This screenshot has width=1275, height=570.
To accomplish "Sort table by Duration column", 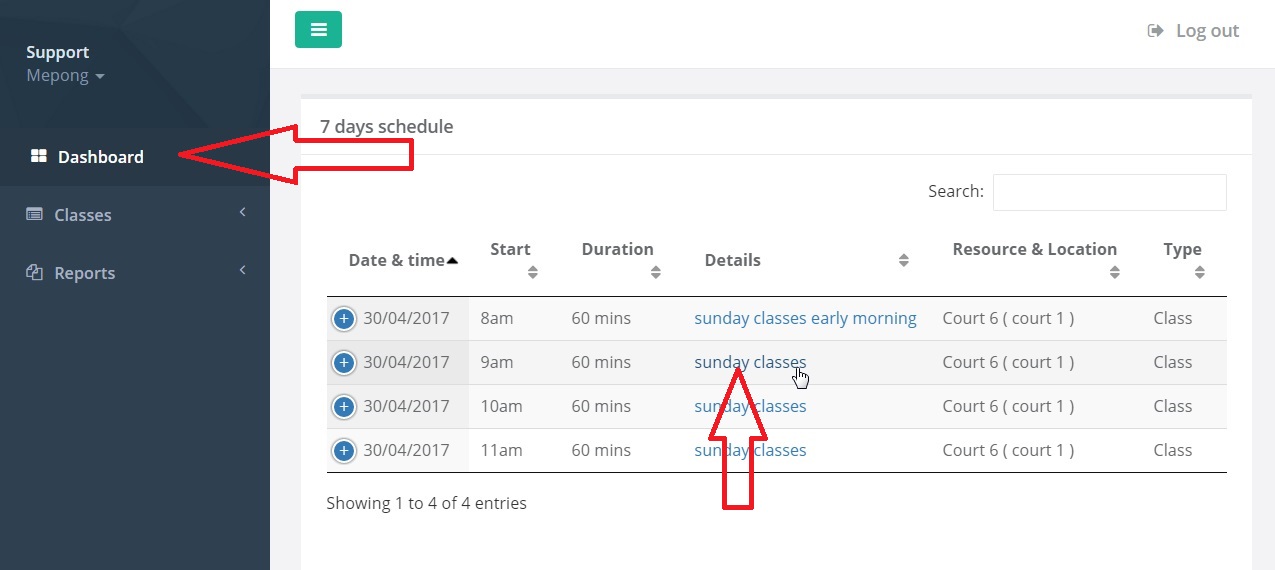I will coord(620,260).
